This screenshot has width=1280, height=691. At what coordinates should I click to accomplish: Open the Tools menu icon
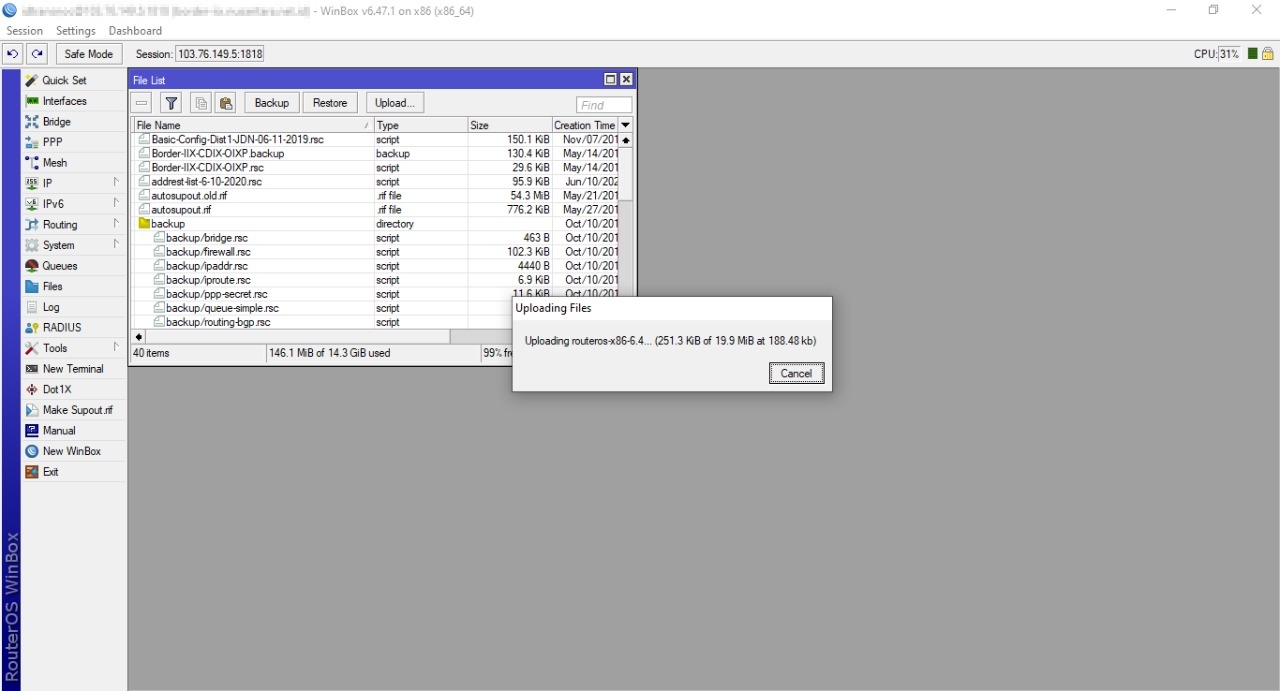tap(32, 348)
